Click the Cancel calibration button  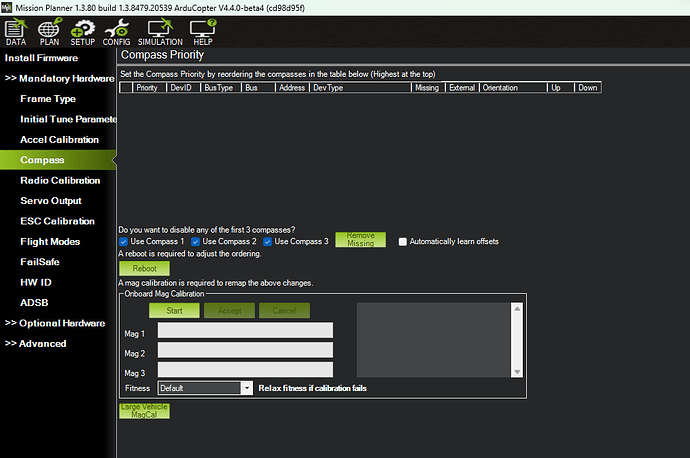[x=284, y=311]
